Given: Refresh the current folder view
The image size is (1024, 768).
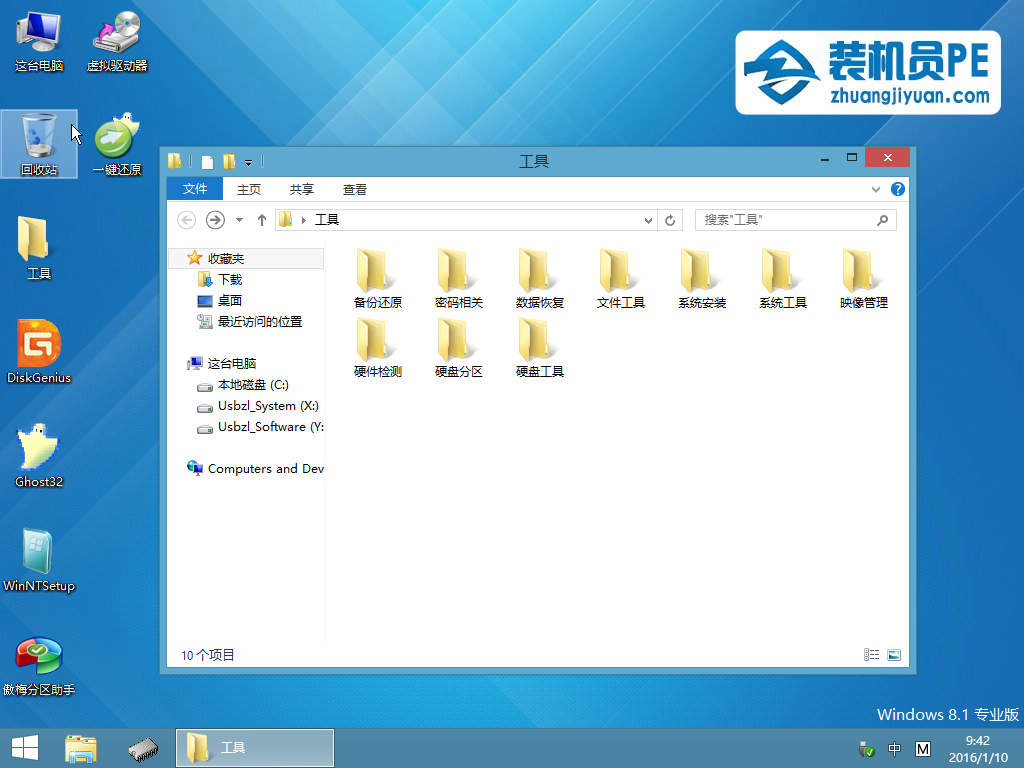Looking at the screenshot, I should (670, 220).
